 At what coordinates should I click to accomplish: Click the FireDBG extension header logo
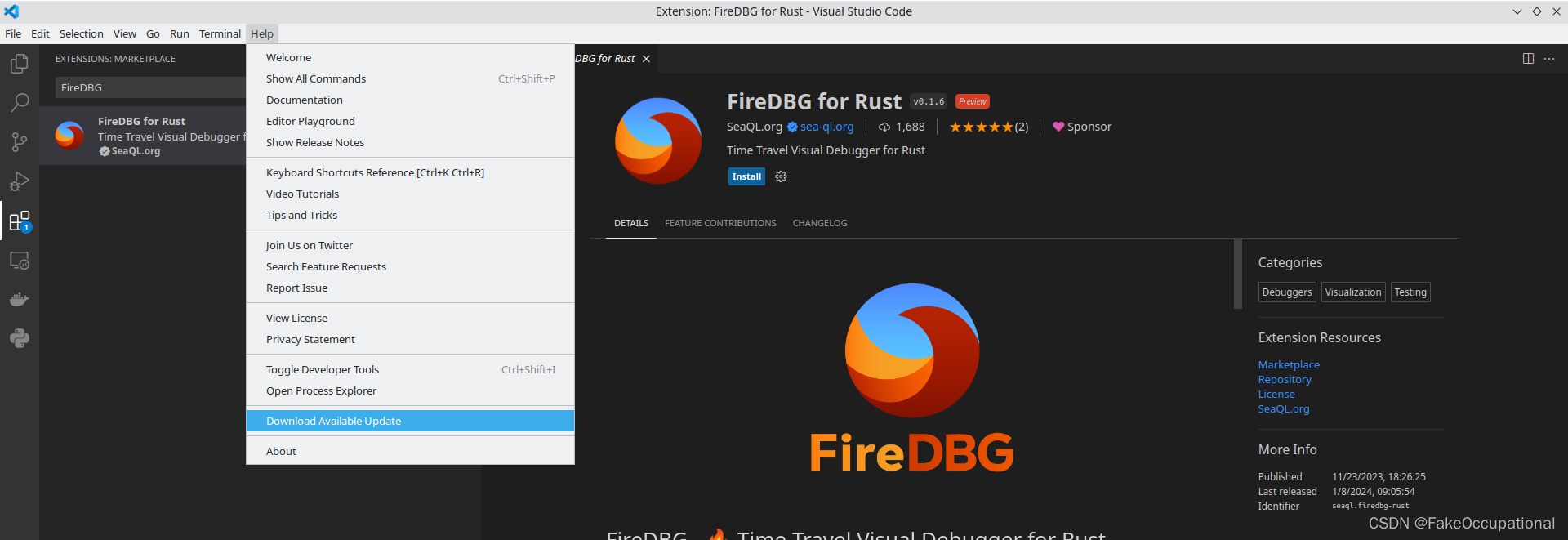[x=658, y=141]
